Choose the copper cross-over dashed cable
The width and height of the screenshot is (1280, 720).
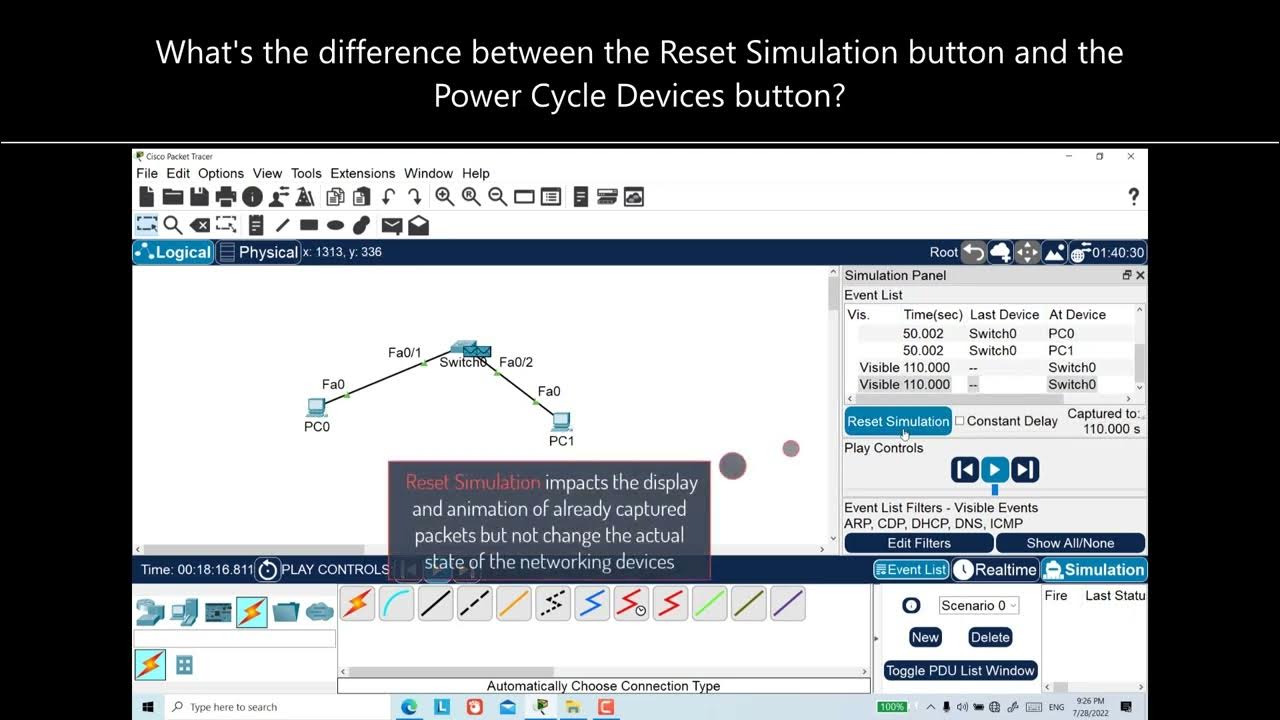pyautogui.click(x=475, y=603)
